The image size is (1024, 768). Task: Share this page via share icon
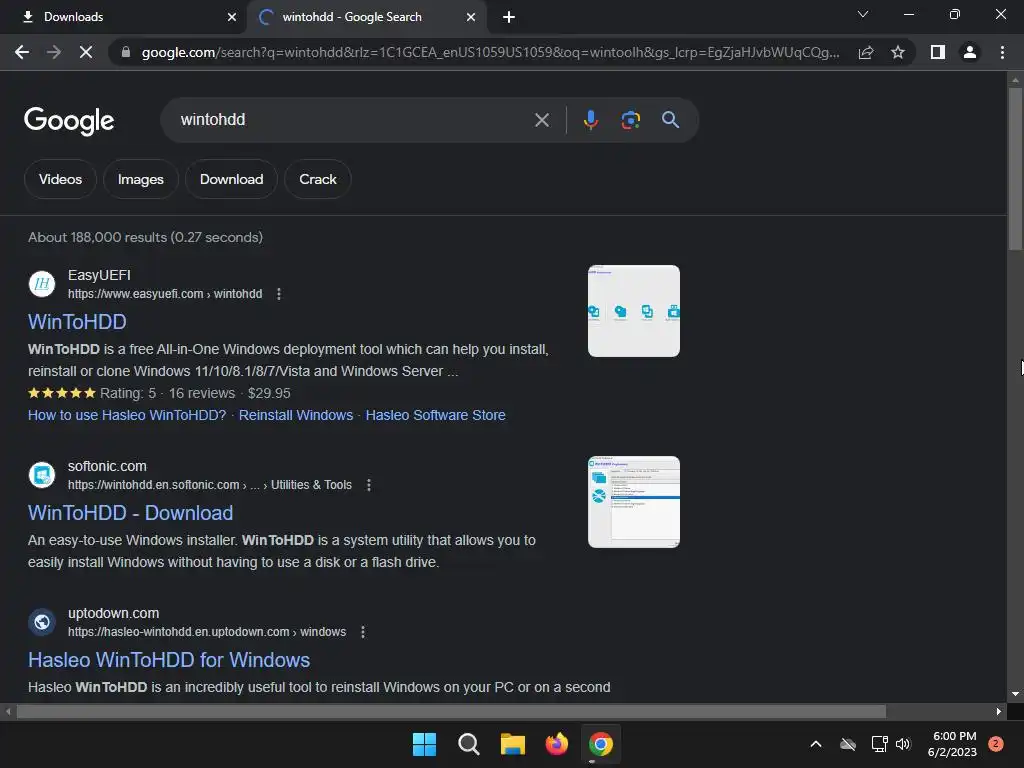pos(866,52)
